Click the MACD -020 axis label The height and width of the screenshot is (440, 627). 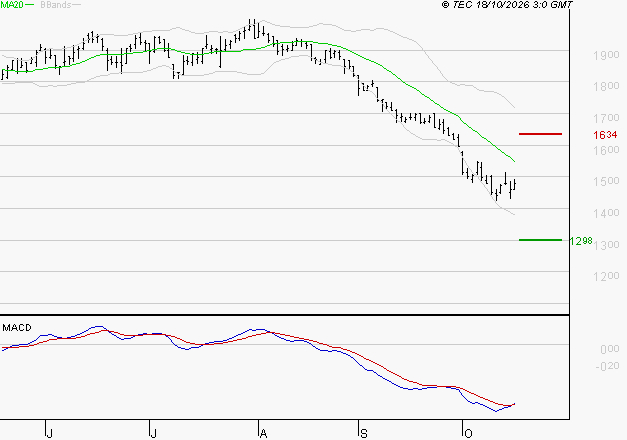607,366
